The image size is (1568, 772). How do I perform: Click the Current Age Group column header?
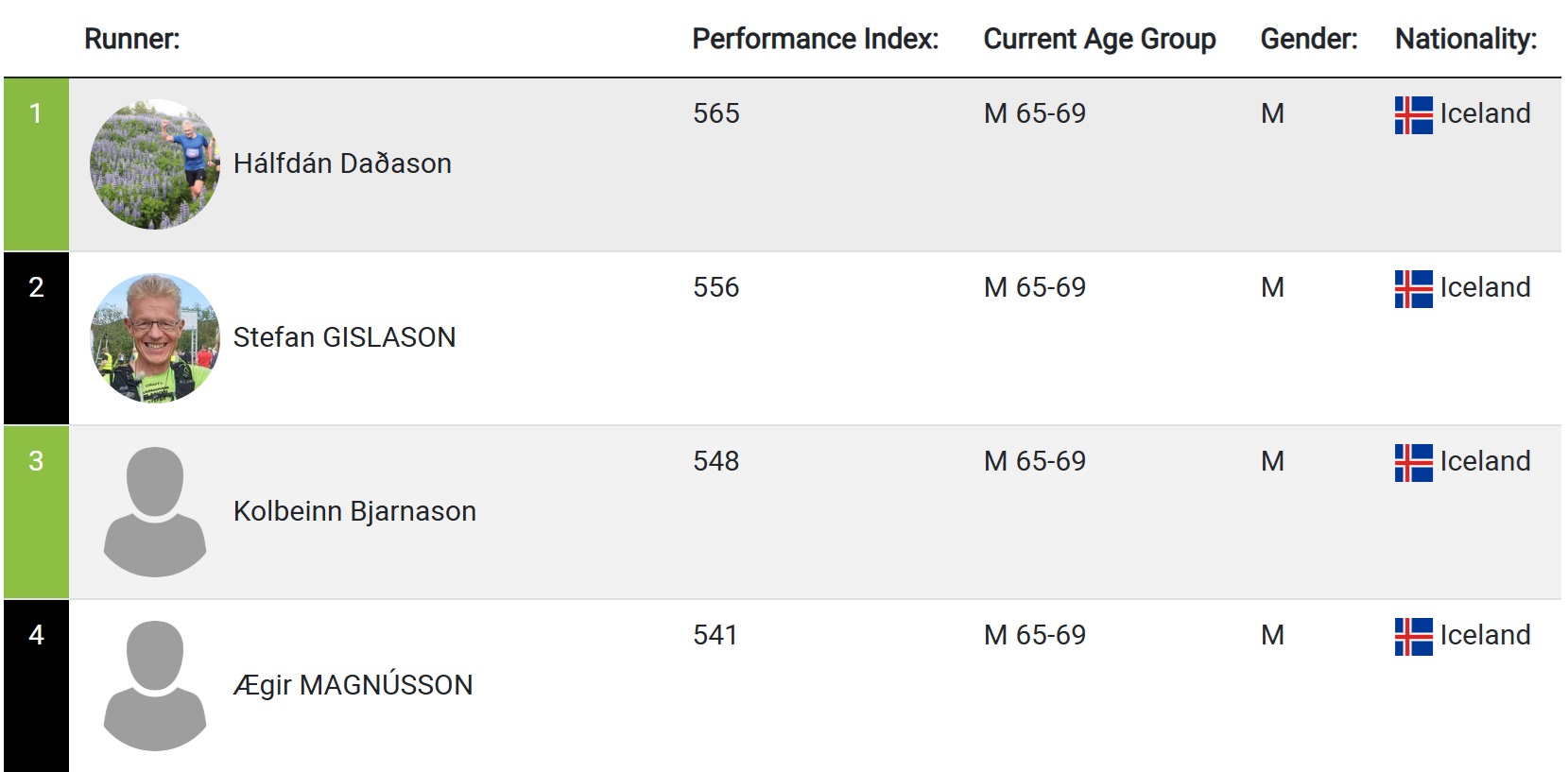click(1099, 39)
